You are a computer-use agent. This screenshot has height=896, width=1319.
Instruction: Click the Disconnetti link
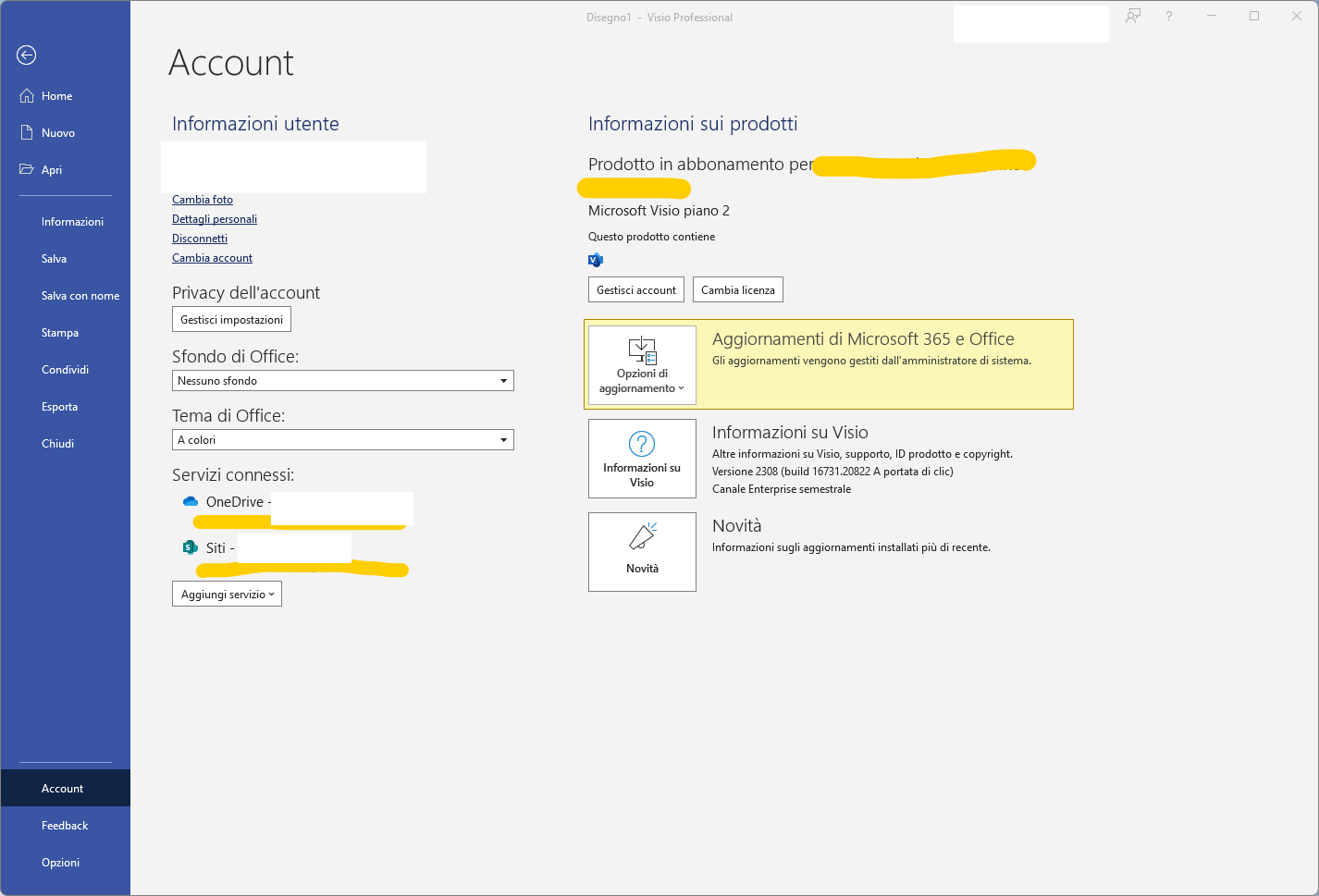tap(200, 239)
